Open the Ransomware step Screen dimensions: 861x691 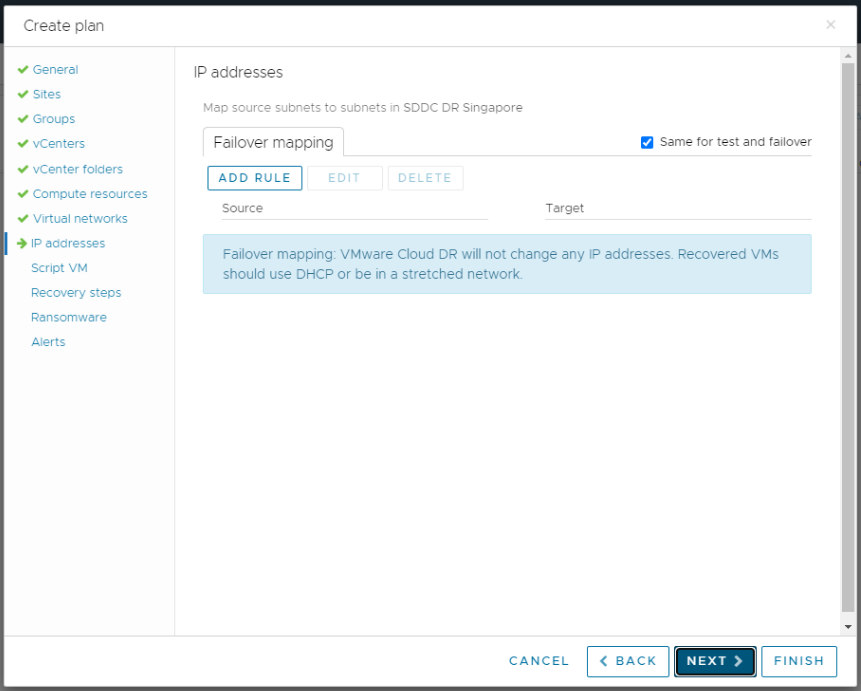tap(69, 317)
